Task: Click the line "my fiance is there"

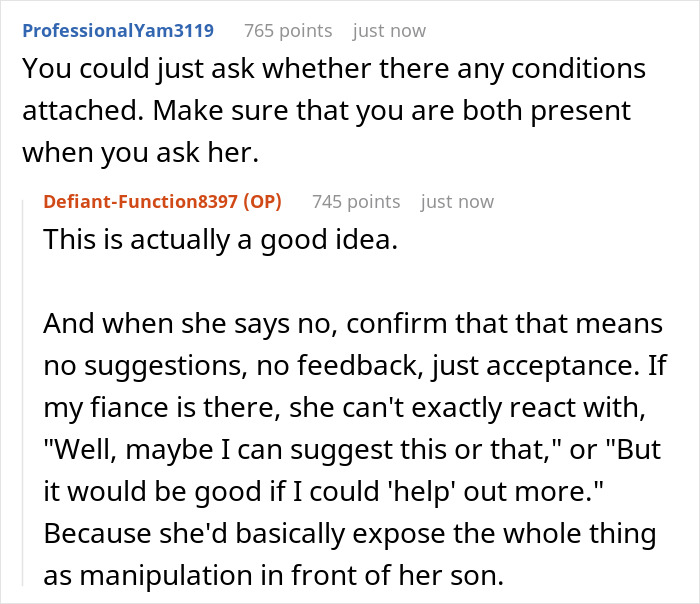Action: (x=350, y=410)
